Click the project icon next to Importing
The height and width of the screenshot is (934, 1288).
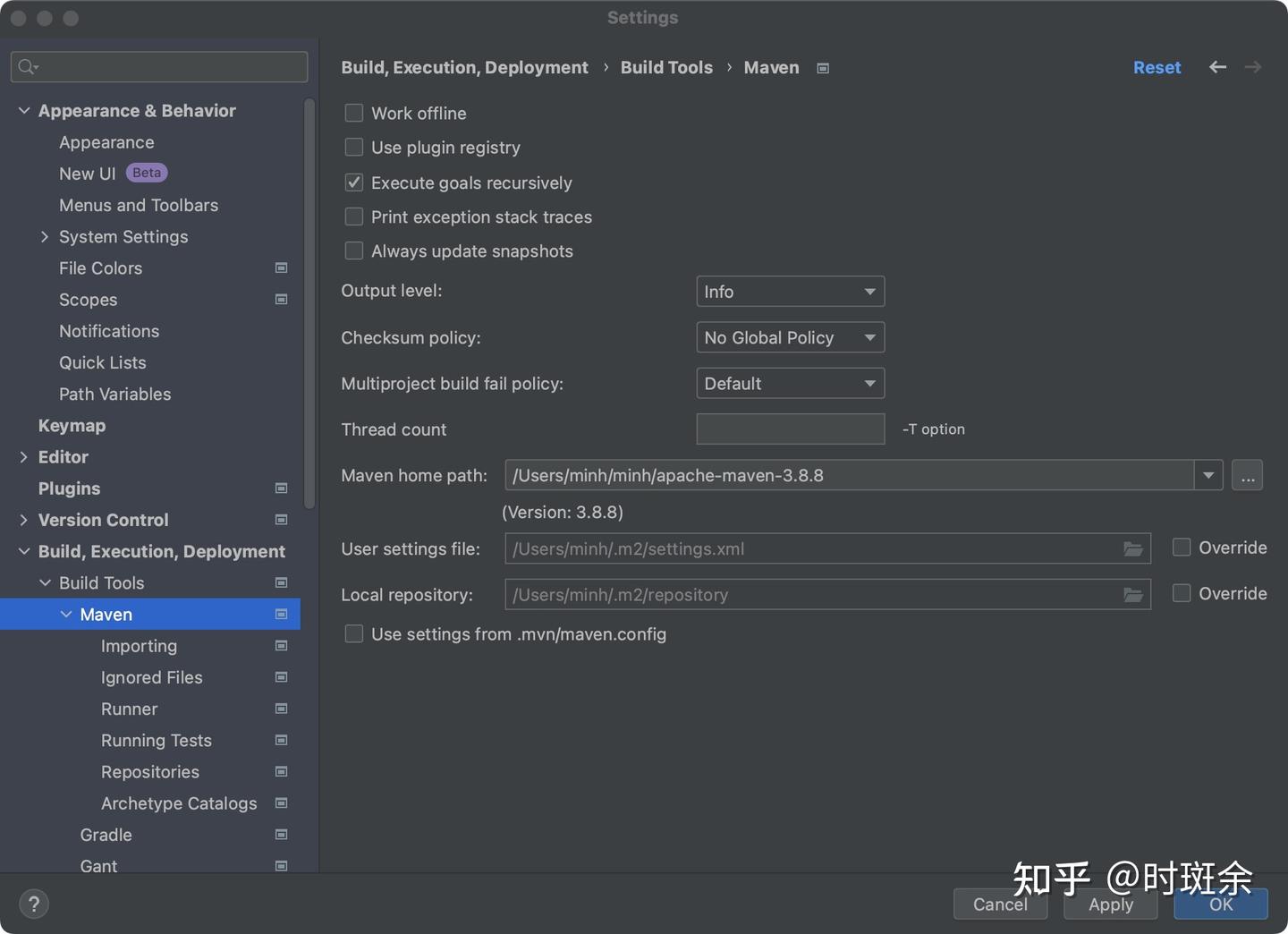click(x=281, y=645)
